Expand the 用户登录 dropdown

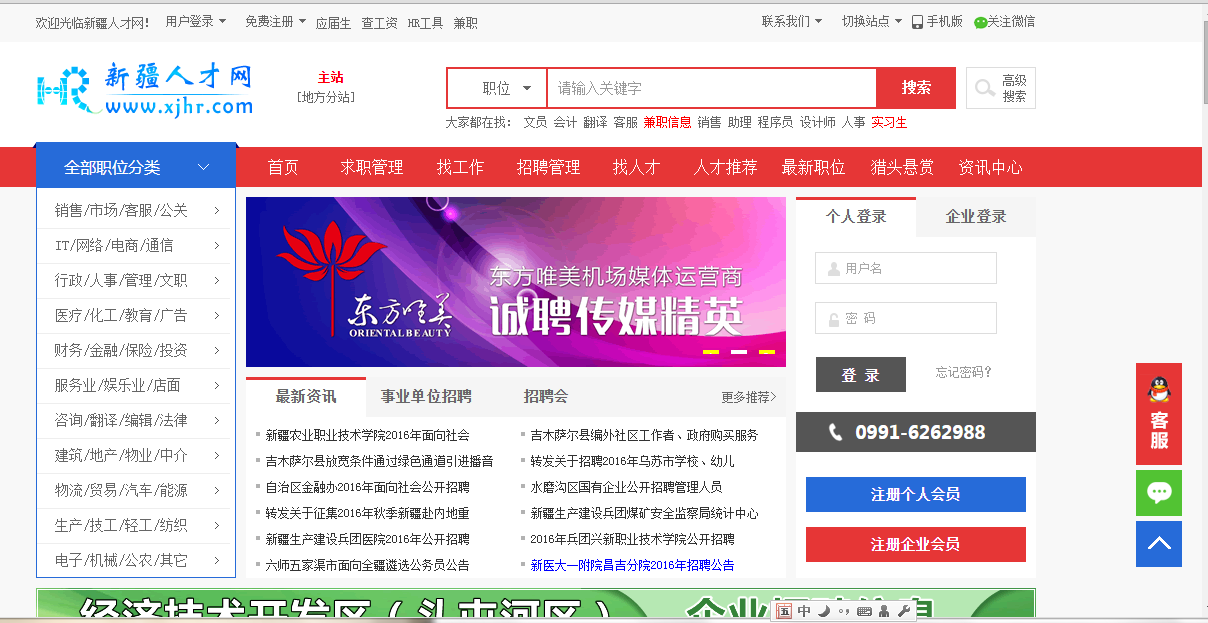[x=196, y=21]
